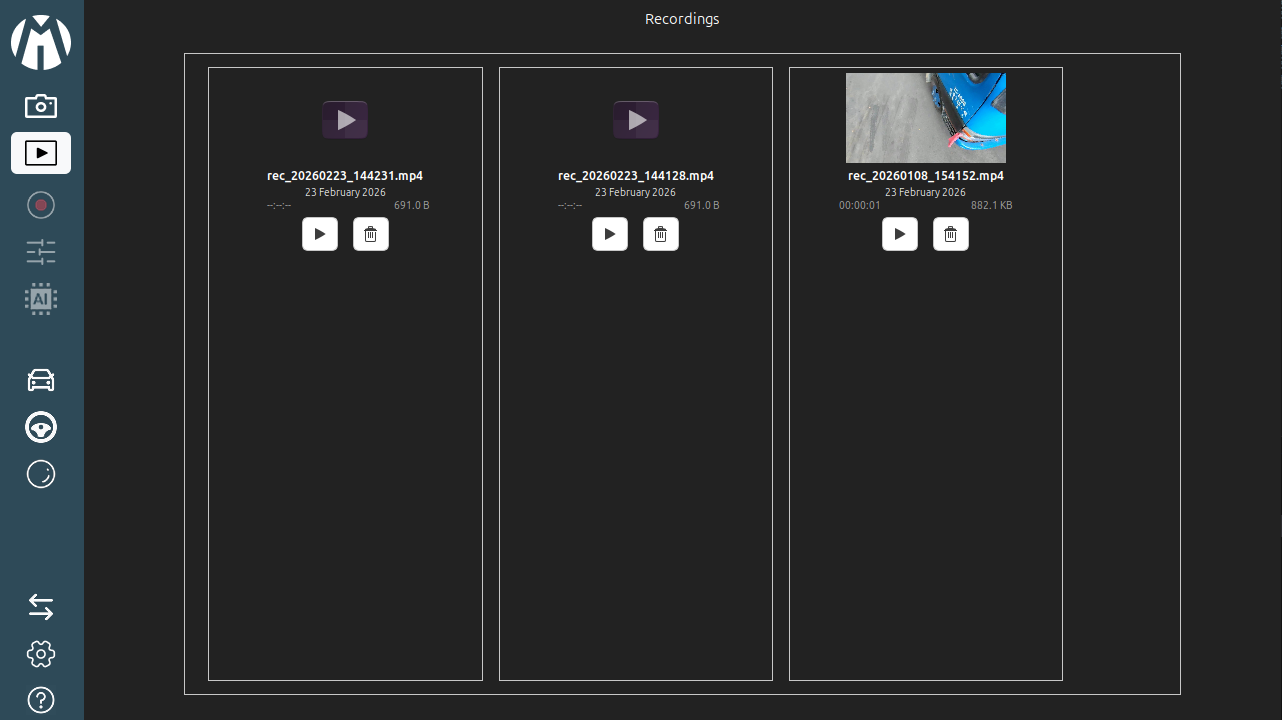Delete recording rec_20260223_144128.mp4
This screenshot has height=720, width=1282.
pyautogui.click(x=661, y=234)
